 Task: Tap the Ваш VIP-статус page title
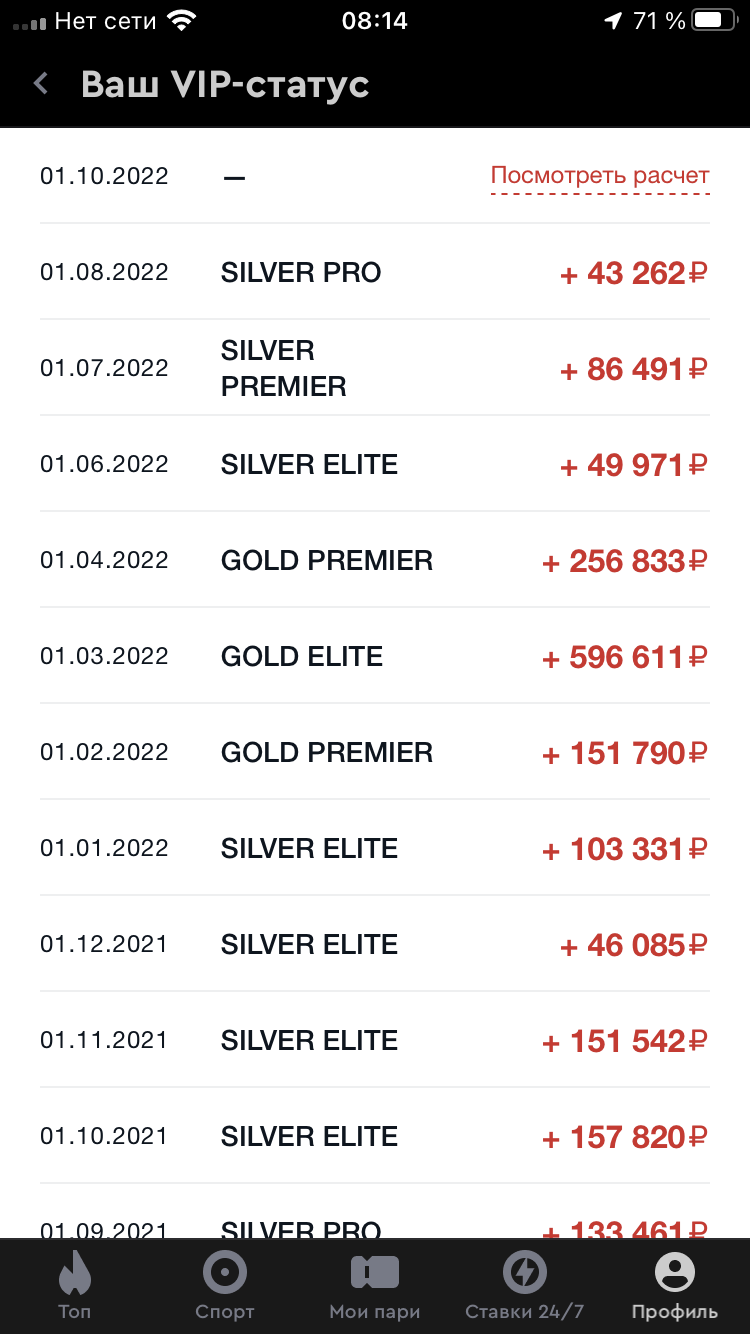click(225, 84)
